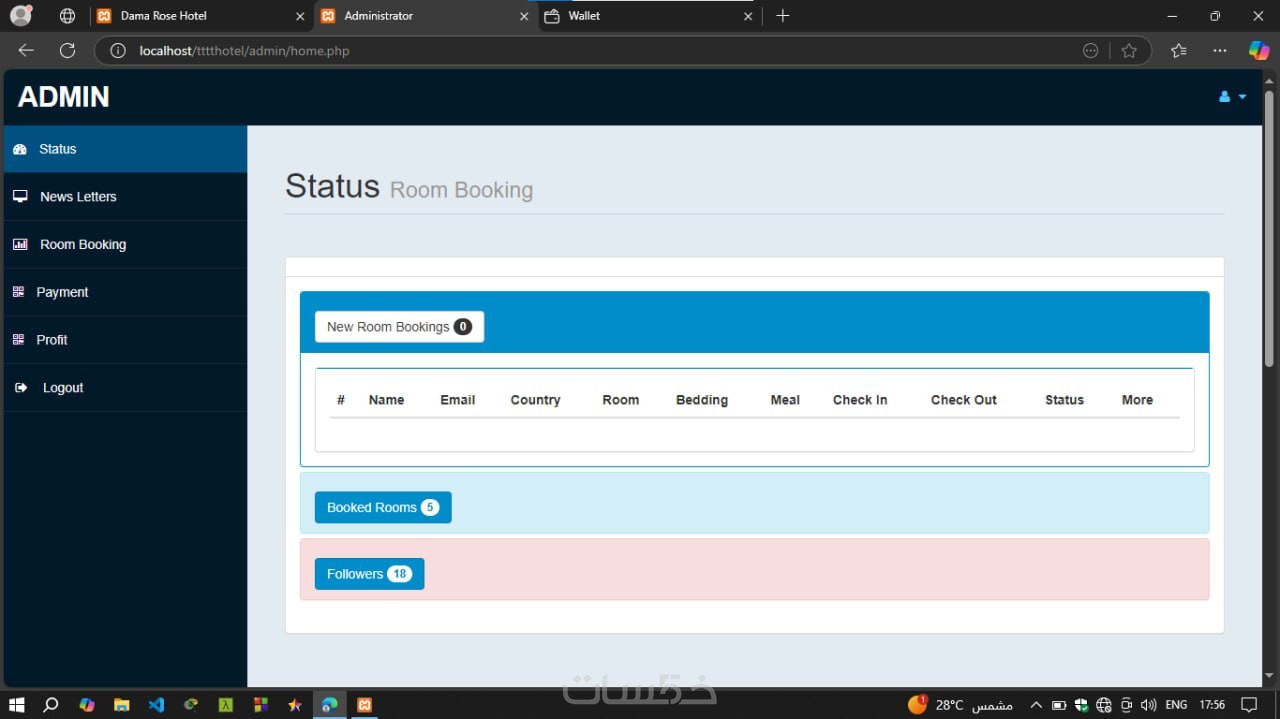Open the weather widget showing 28°C

(x=960, y=705)
